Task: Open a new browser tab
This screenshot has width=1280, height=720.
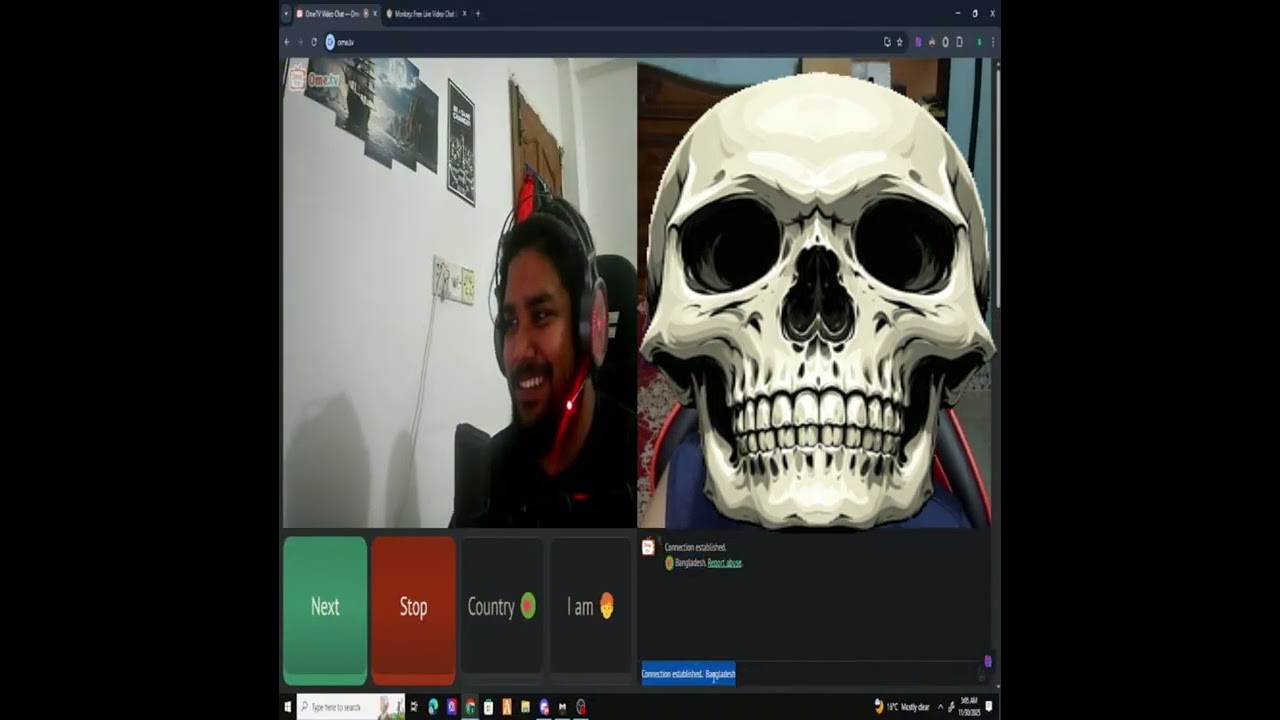Action: pos(478,14)
